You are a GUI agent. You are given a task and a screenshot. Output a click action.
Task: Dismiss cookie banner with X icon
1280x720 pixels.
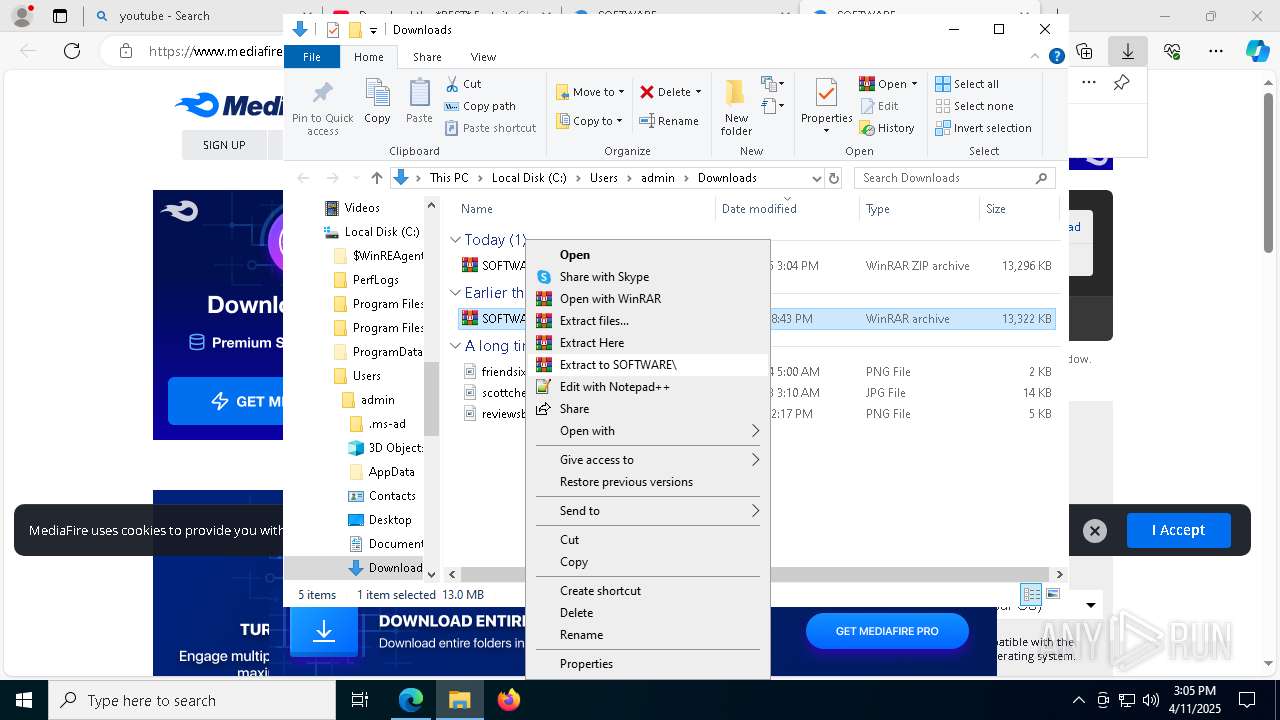coord(1095,531)
